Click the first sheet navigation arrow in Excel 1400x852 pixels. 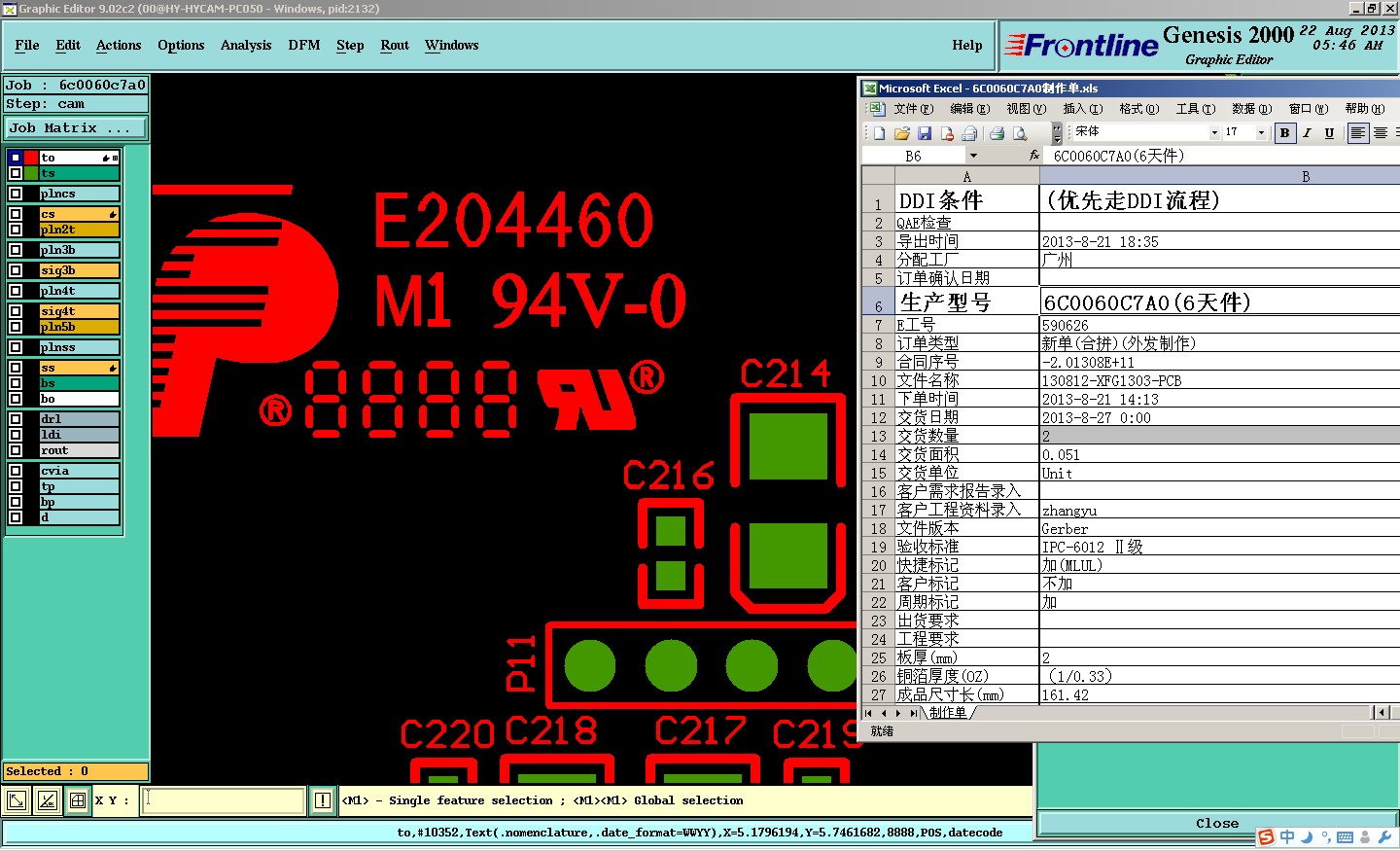(868, 713)
